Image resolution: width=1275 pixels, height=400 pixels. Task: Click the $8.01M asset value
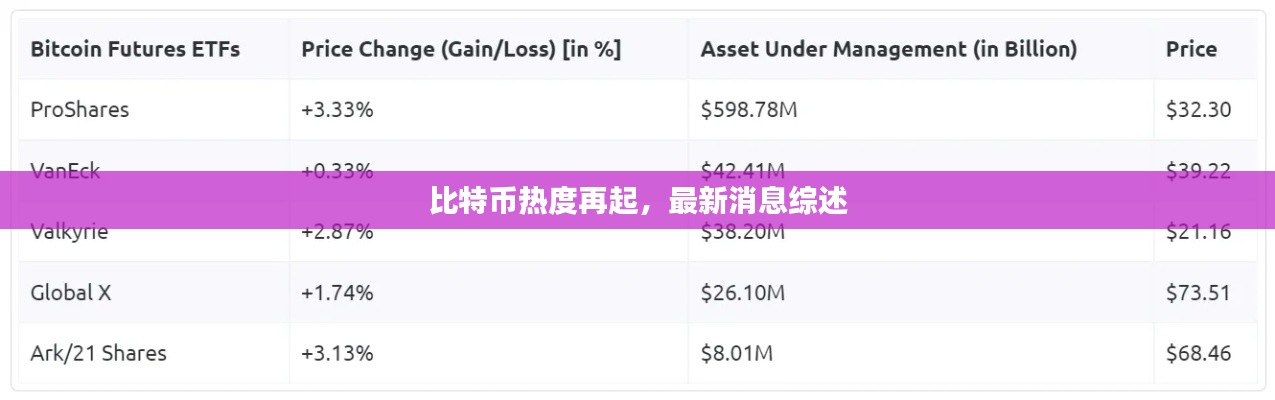(x=736, y=353)
